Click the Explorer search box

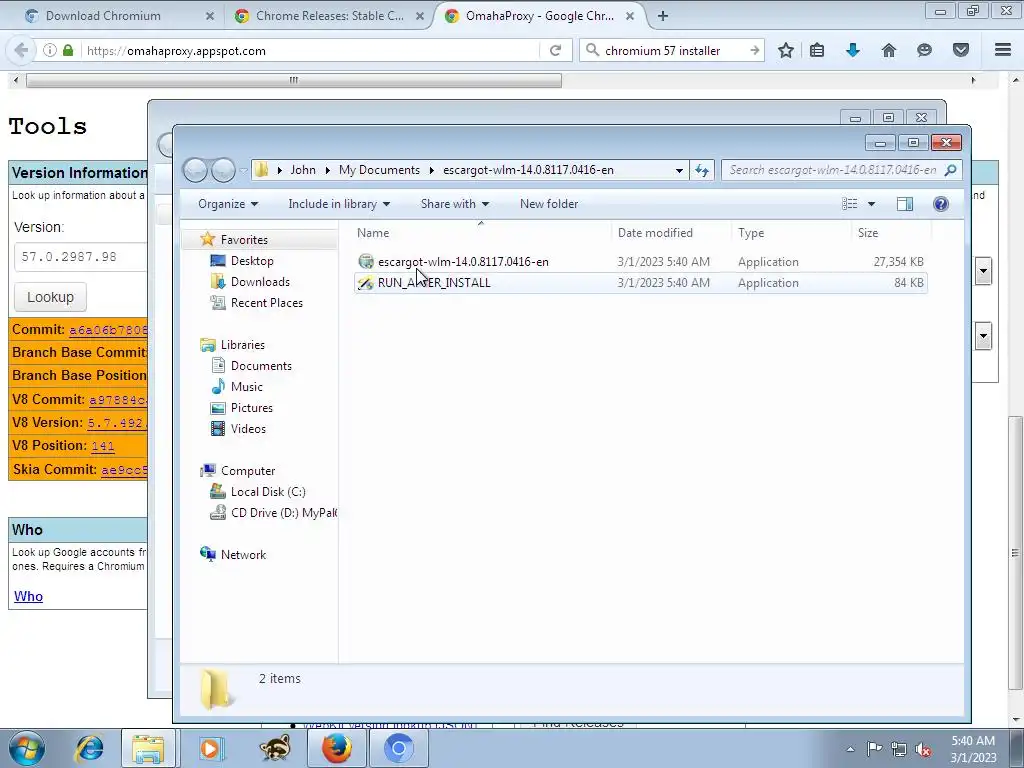point(841,170)
